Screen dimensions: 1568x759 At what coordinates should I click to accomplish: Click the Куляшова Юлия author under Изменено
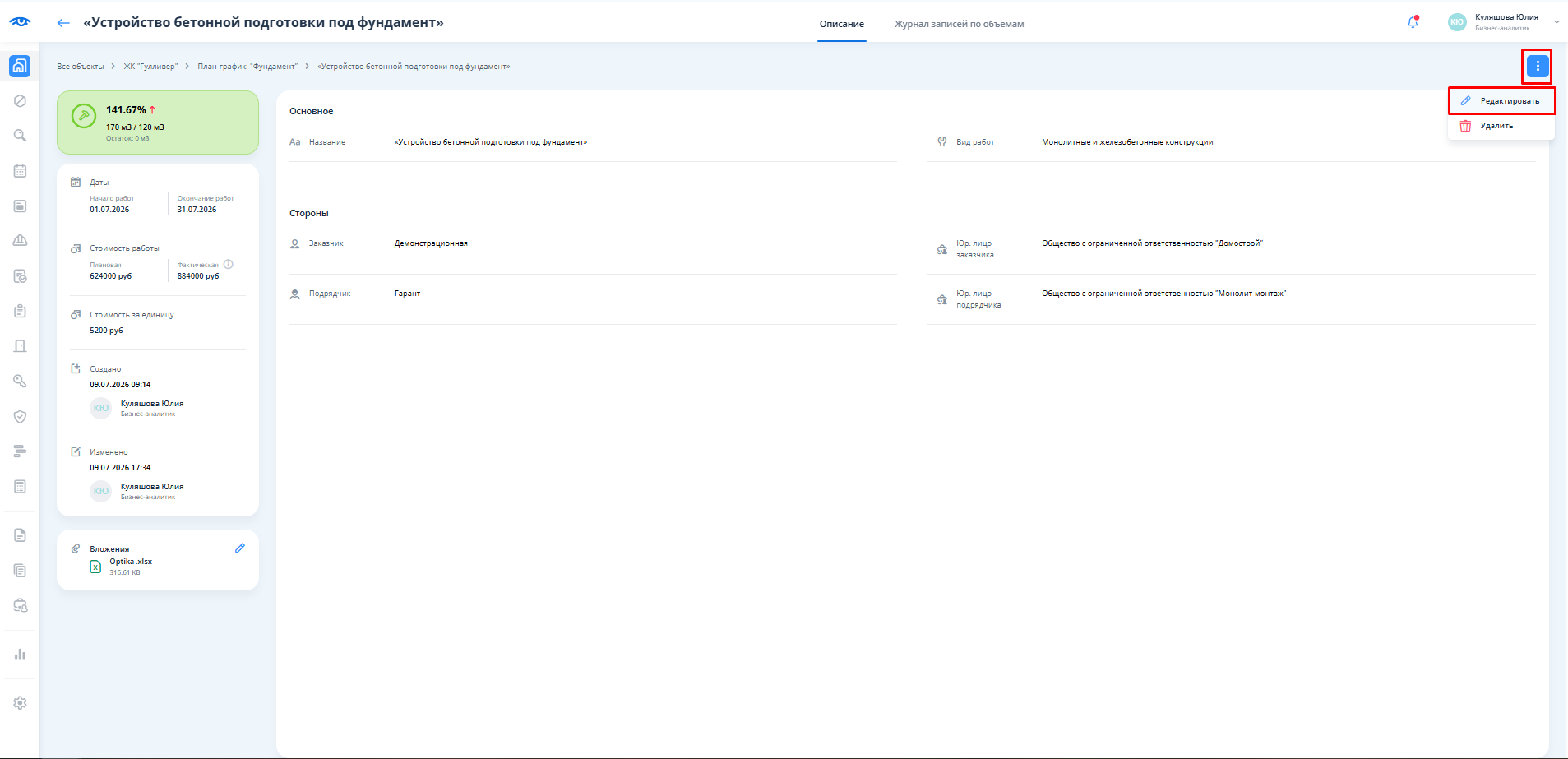pos(152,487)
